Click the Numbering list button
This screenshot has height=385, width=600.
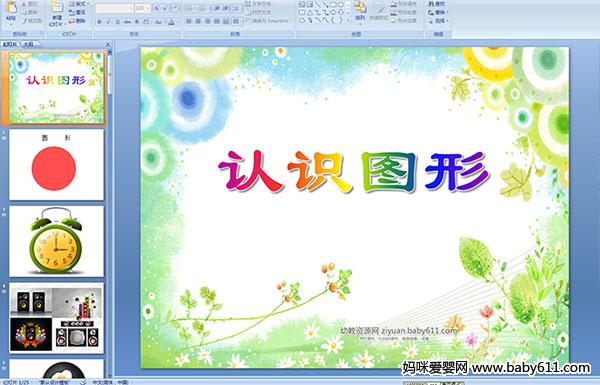click(204, 8)
